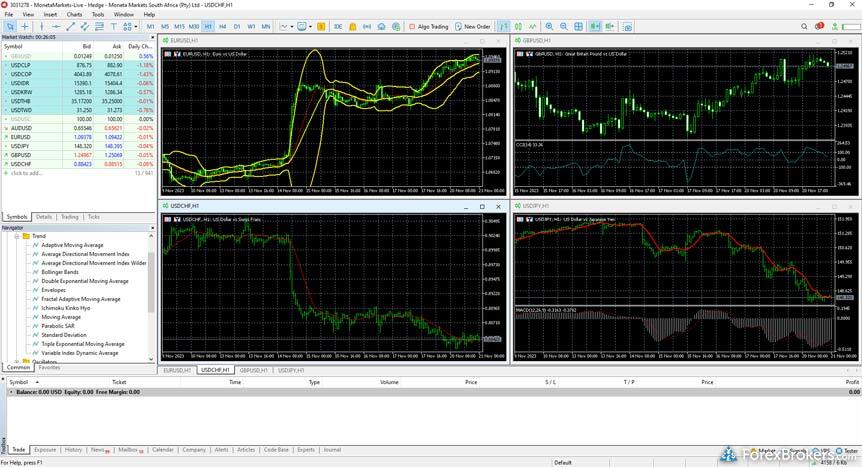Switch chart to D1 timeframe
The height and width of the screenshot is (467, 862).
(x=237, y=26)
